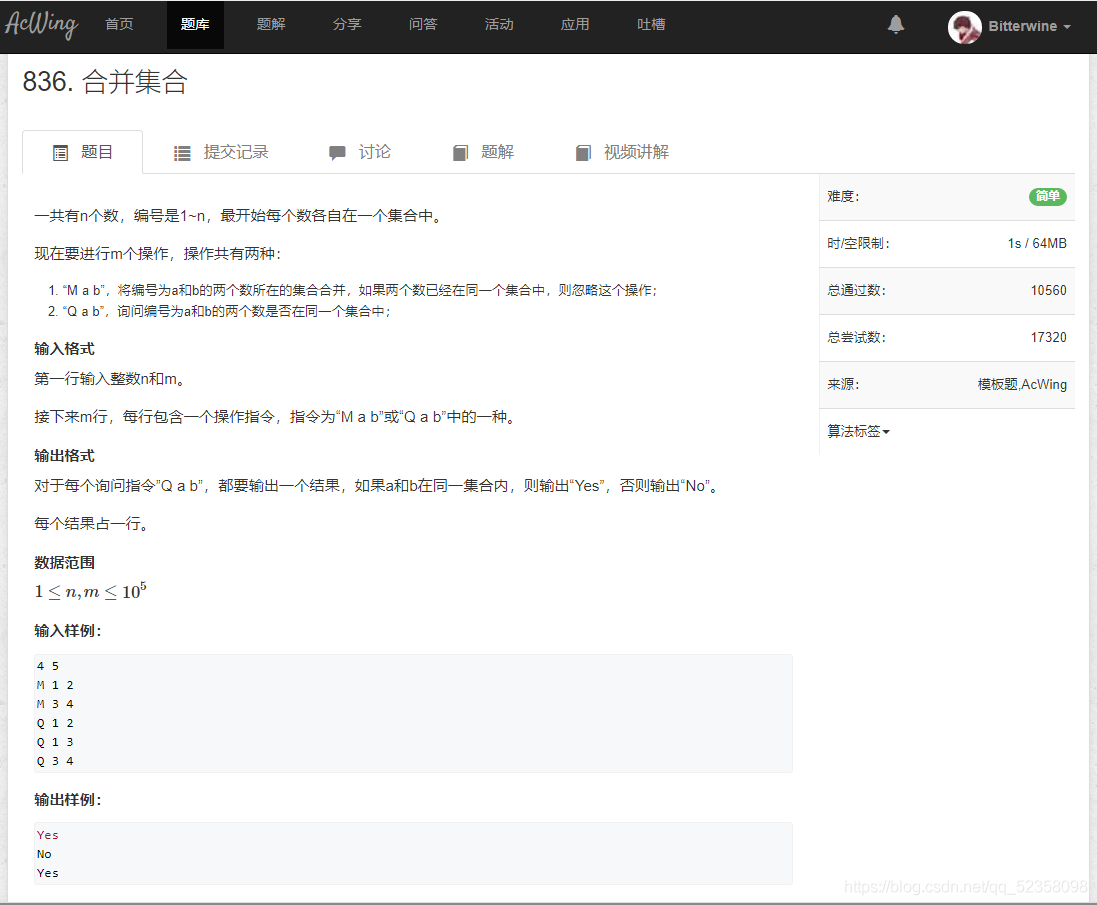Viewport: 1097px width, 905px height.
Task: Click the 输出格式 heading
Action: (x=64, y=456)
